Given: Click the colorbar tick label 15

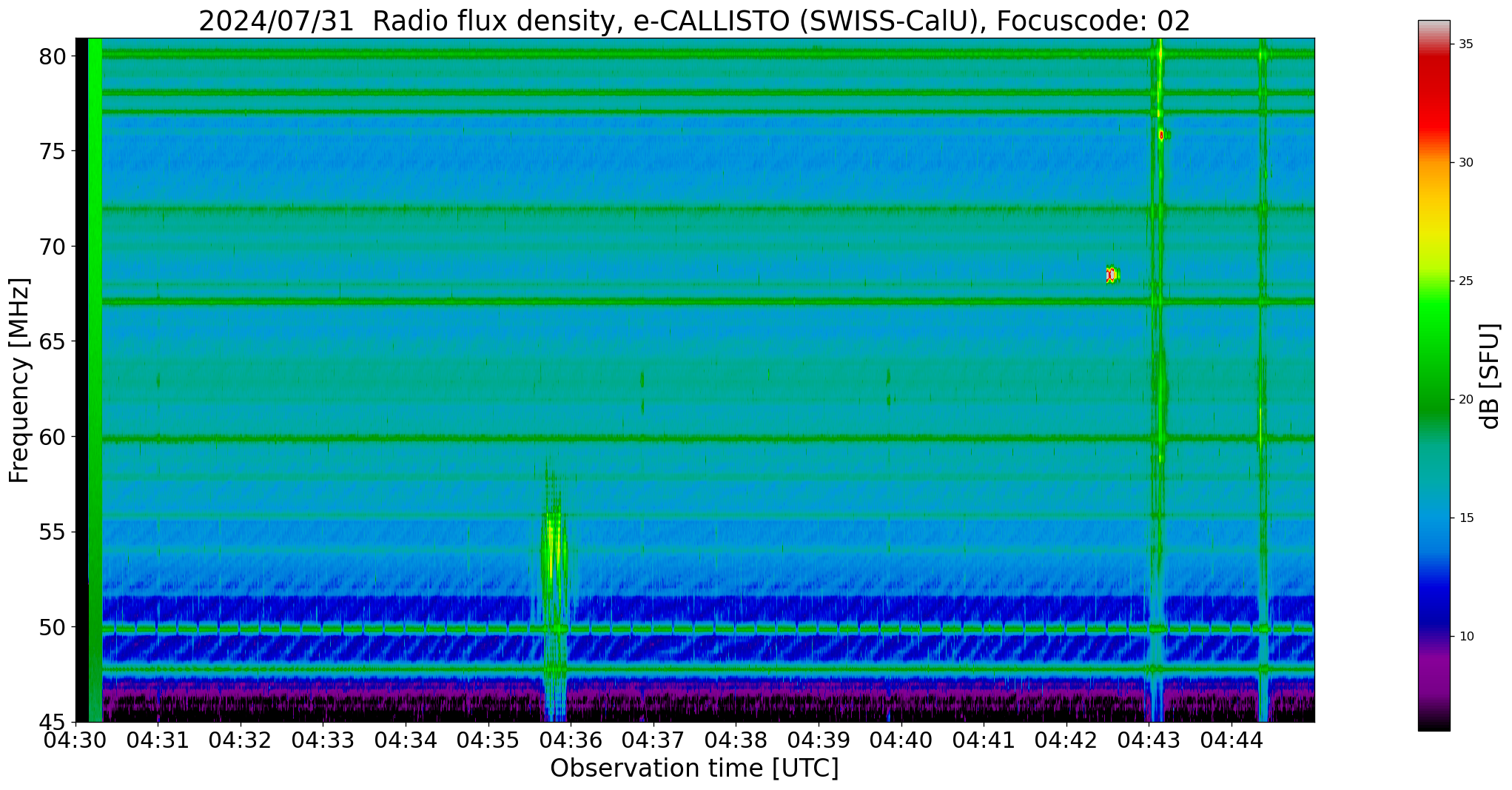Looking at the screenshot, I should point(1465,518).
